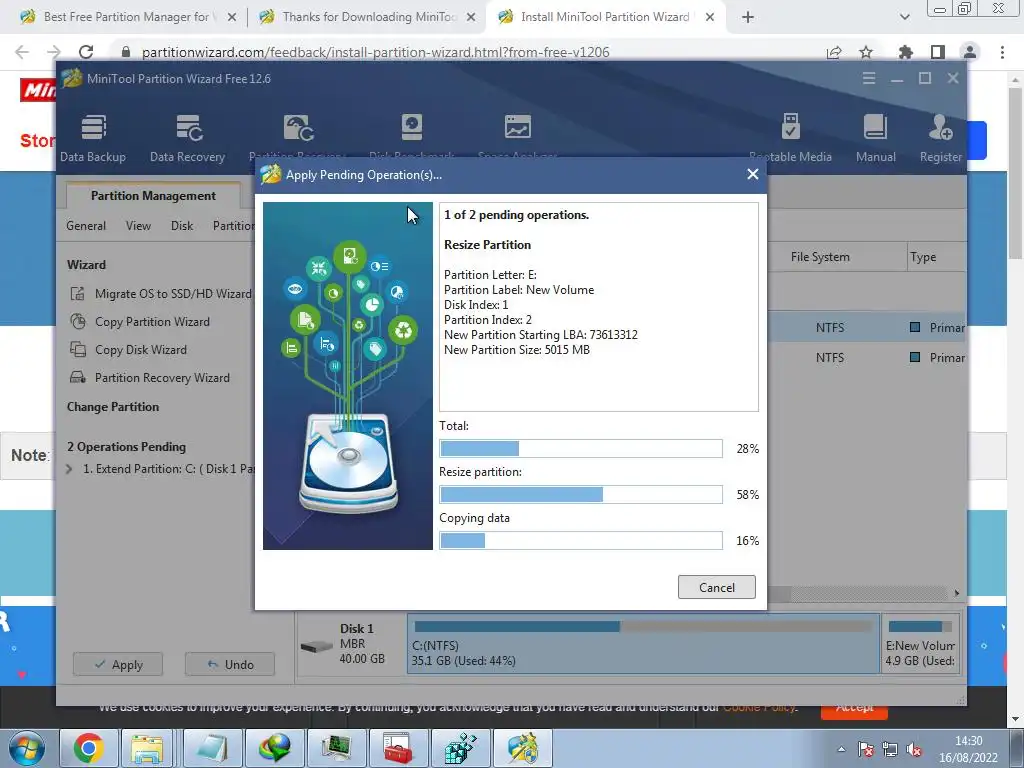
Task: Close the Apply Pending Operations dialog
Action: click(752, 174)
